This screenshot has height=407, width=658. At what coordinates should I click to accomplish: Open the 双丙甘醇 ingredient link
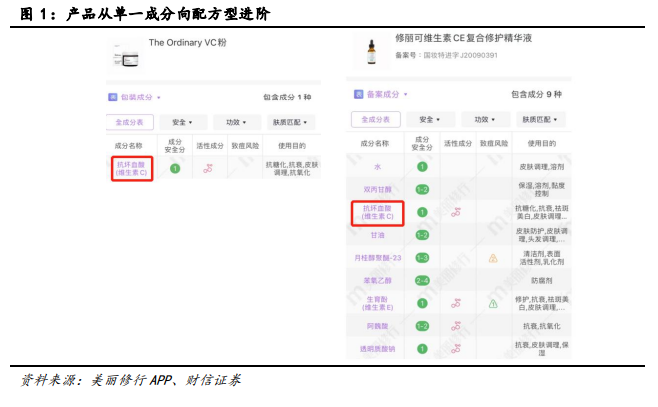coord(377,190)
